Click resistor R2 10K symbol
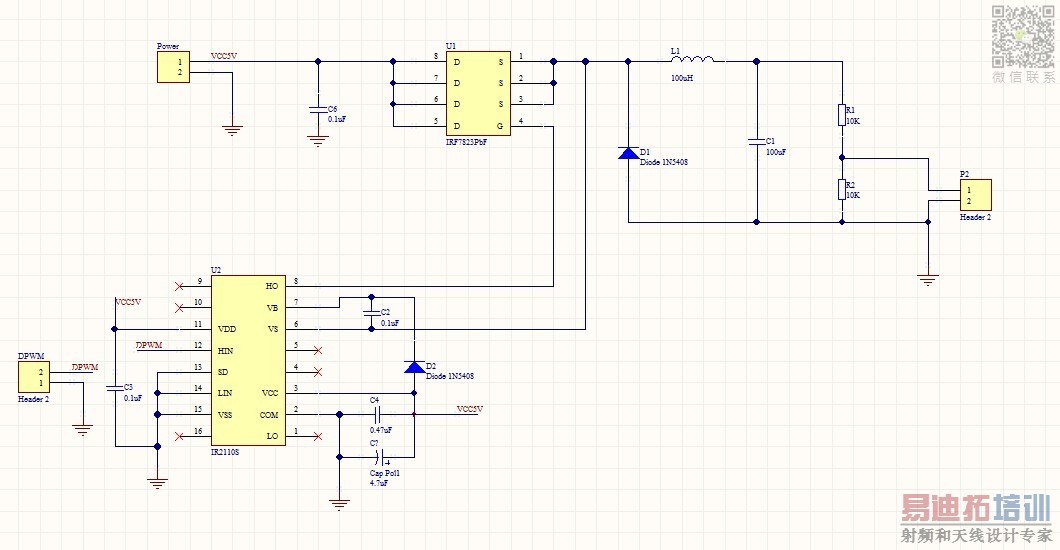1060x550 pixels. [842, 189]
